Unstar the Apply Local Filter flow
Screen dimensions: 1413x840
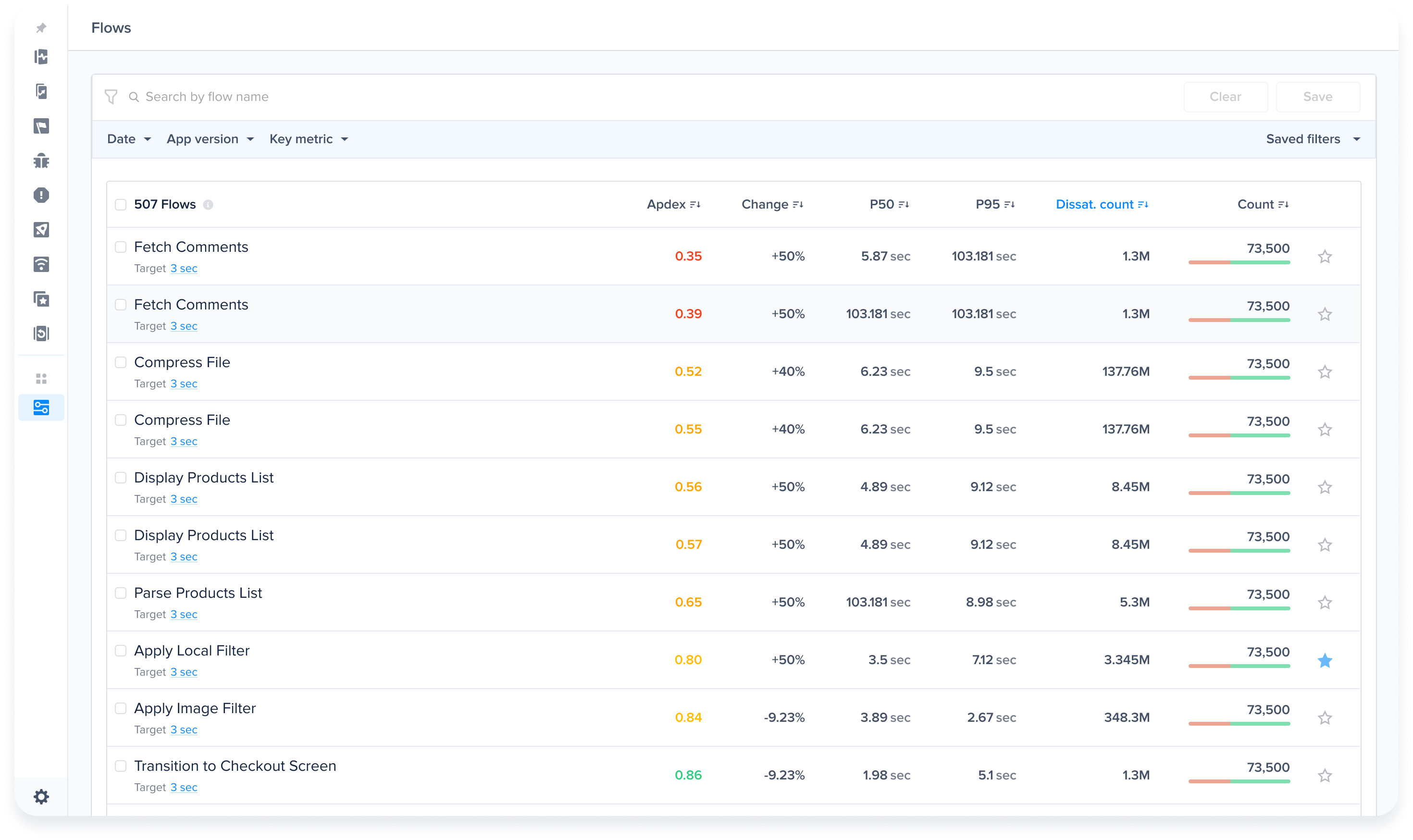coord(1324,660)
